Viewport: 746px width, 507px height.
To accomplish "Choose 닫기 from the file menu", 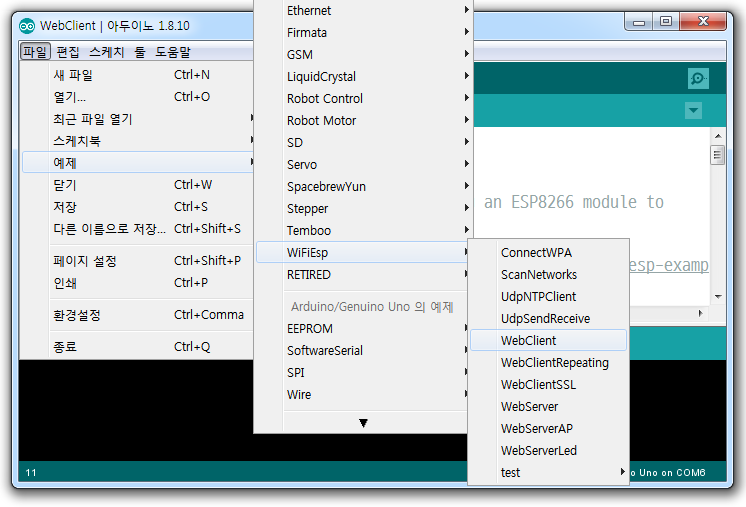I will click(137, 185).
